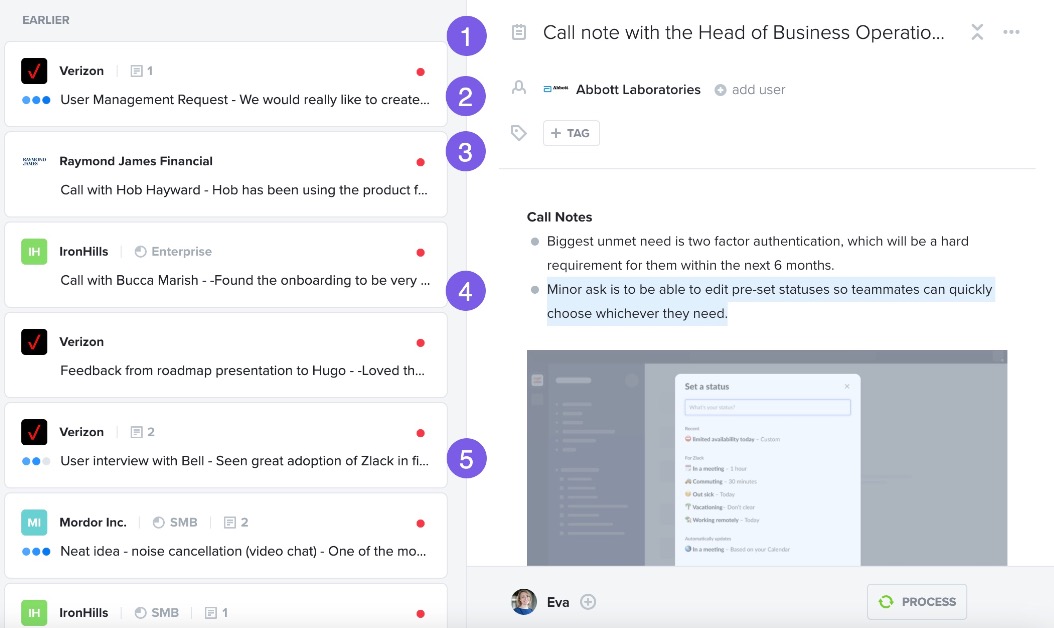The width and height of the screenshot is (1054, 628).
Task: Add a tag with the + TAG button
Action: pos(571,133)
